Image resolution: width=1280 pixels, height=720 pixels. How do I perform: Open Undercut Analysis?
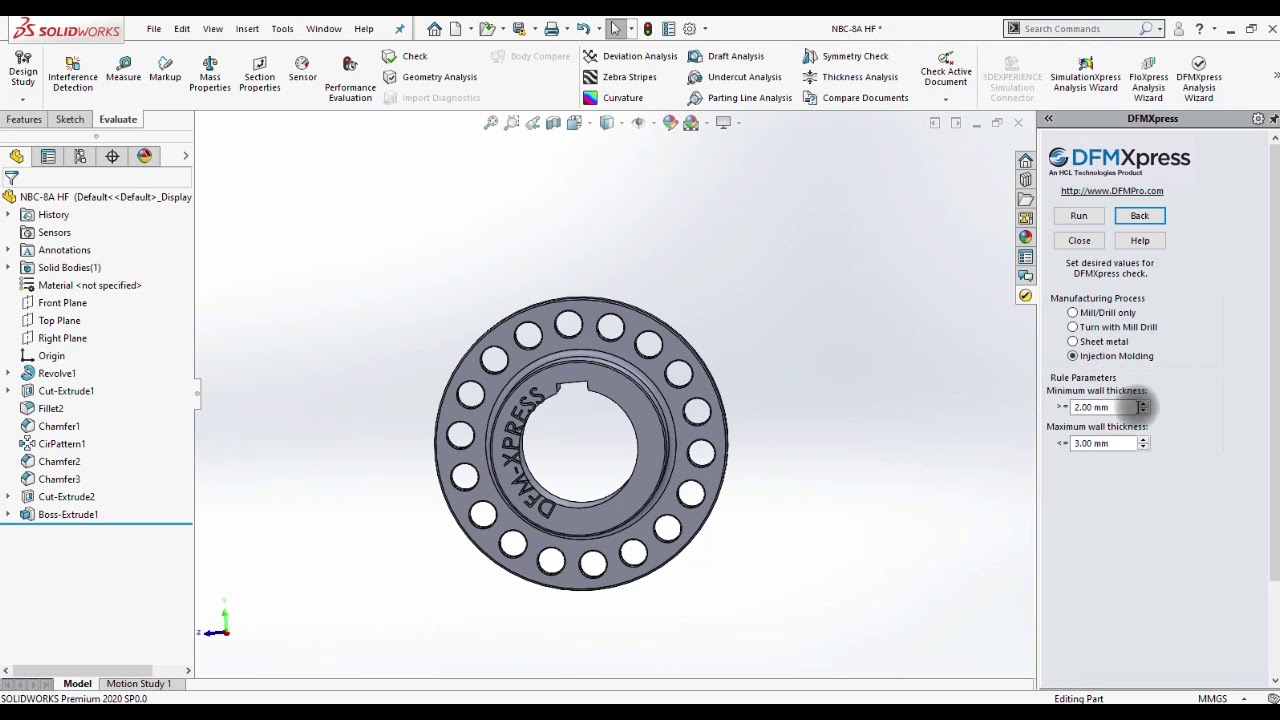[735, 77]
